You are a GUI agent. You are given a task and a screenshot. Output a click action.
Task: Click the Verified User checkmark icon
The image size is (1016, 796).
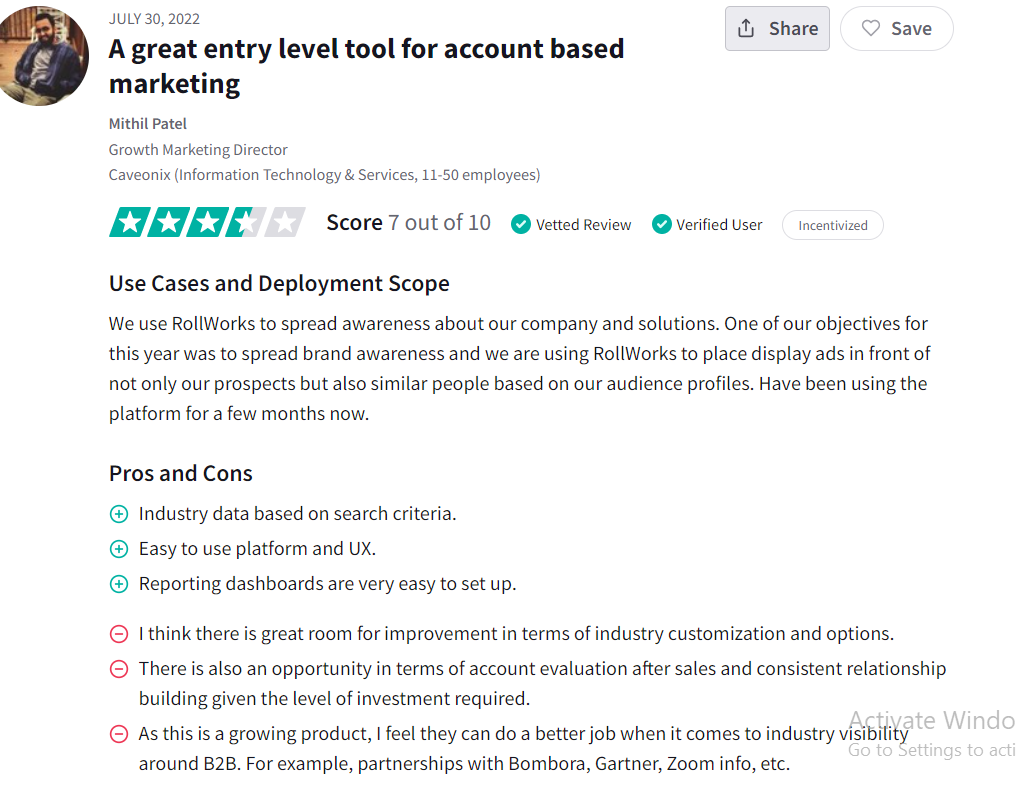(x=661, y=224)
